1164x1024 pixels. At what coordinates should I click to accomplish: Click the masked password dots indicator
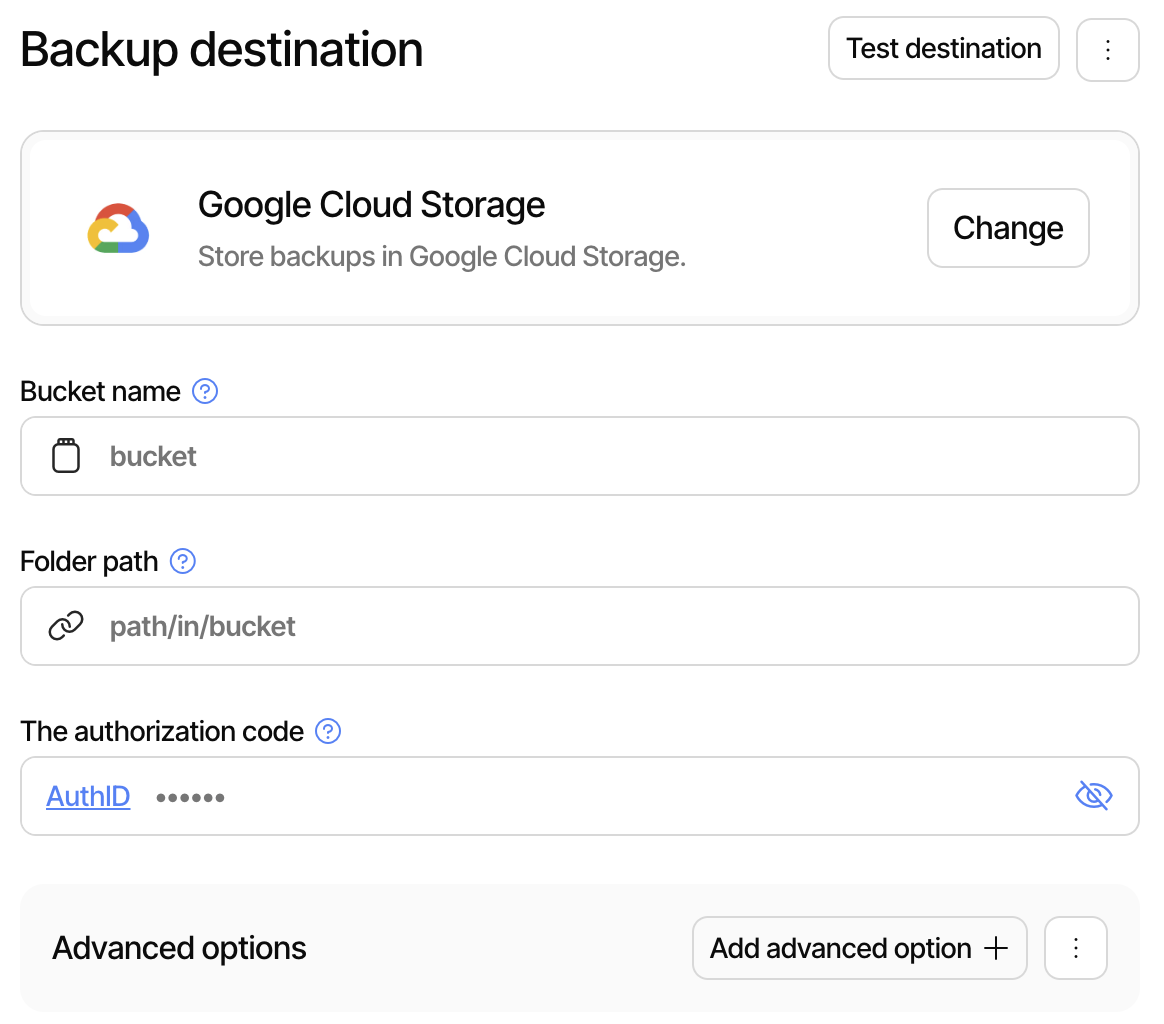click(190, 796)
